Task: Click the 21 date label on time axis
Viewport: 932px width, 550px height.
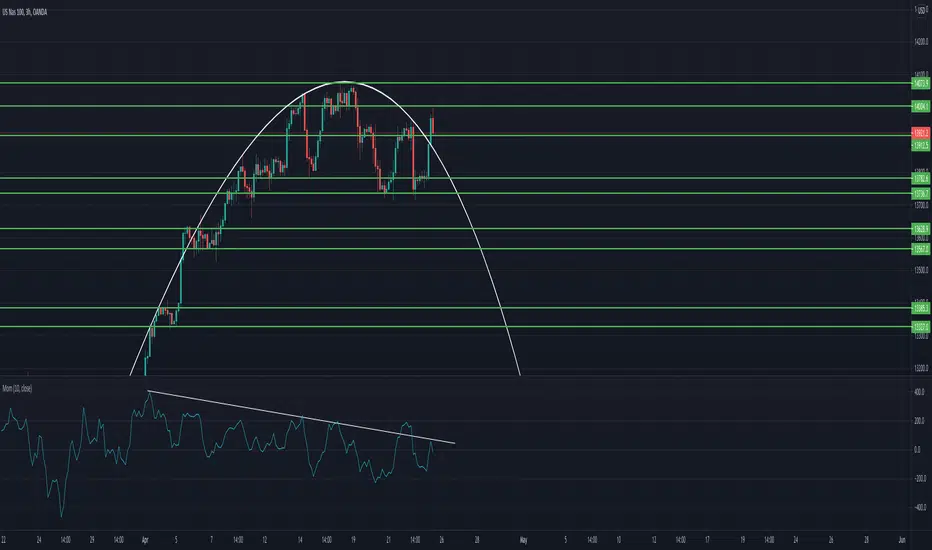Action: click(x=388, y=540)
